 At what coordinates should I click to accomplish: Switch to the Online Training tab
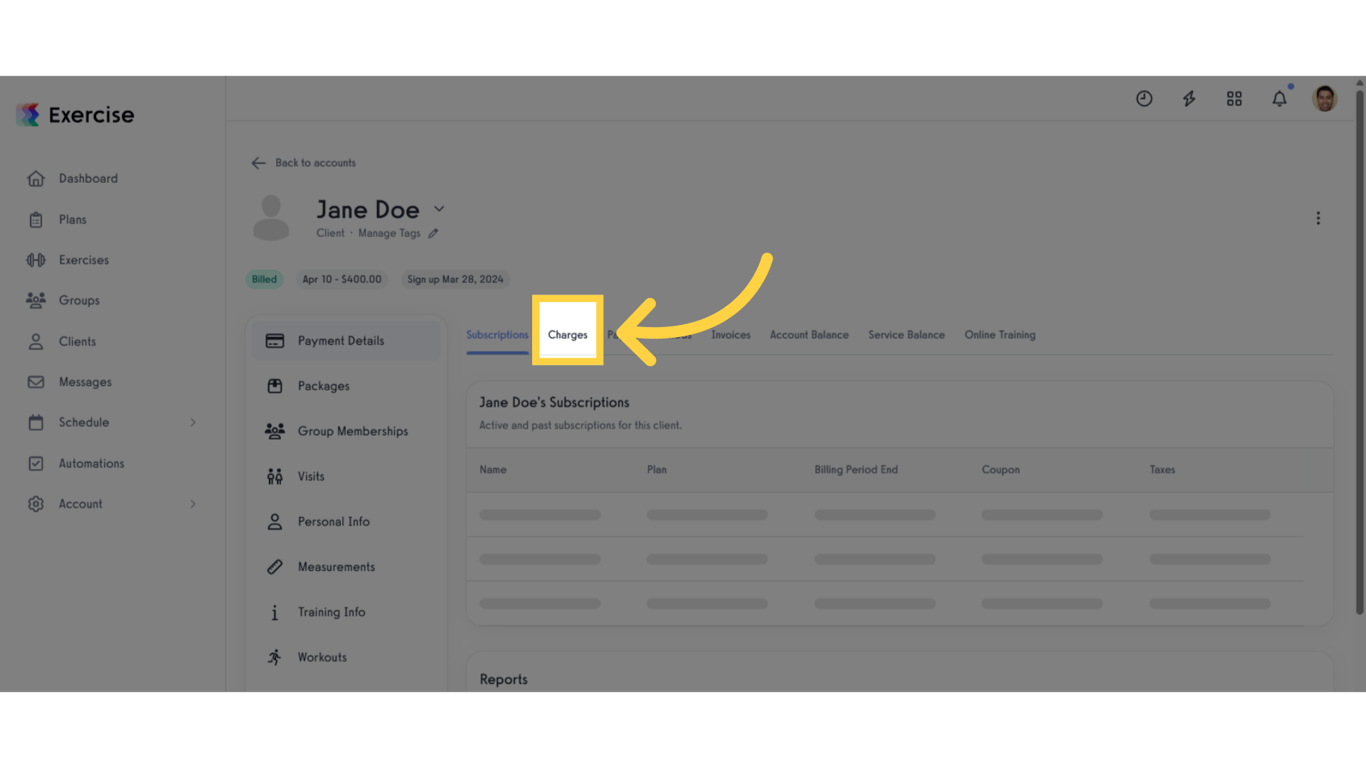(x=1000, y=335)
